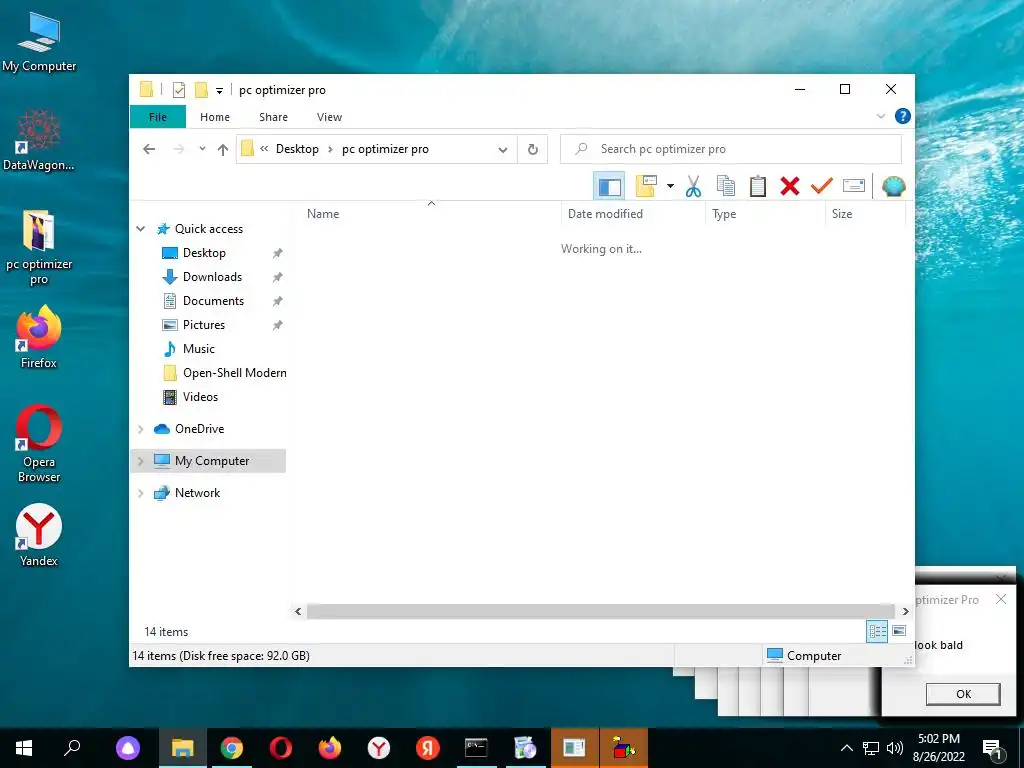This screenshot has height=768, width=1024.
Task: Select Music under Quick access
Action: [199, 349]
